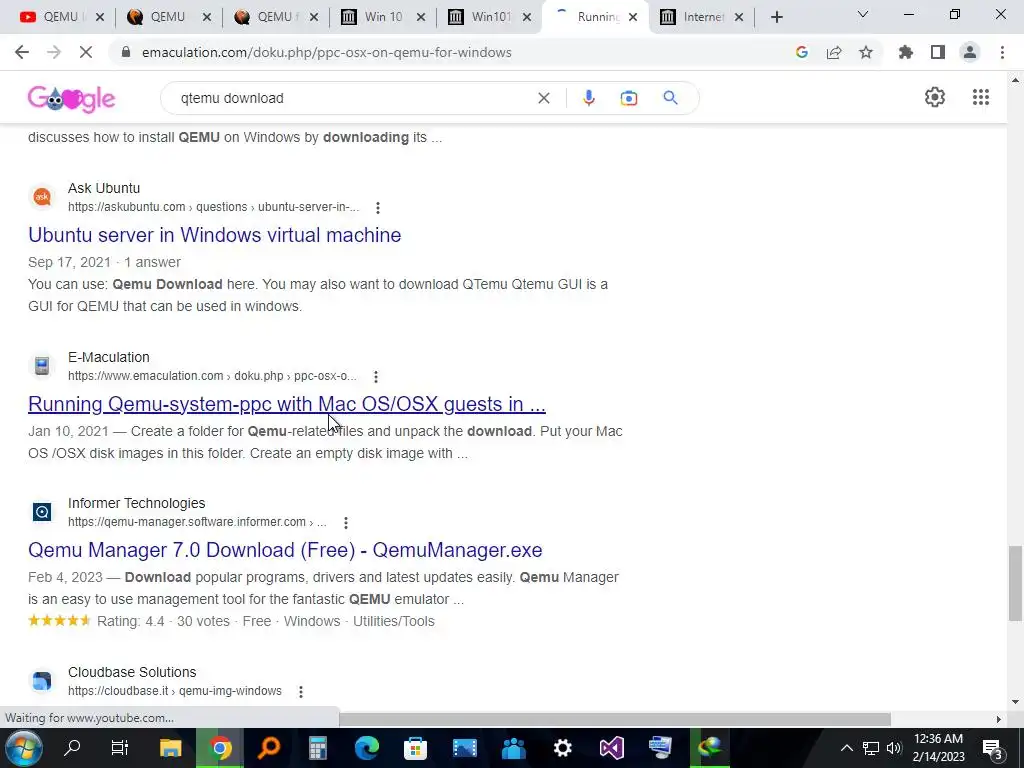The image size is (1024, 768).
Task: Click the Google icon in address bar
Action: 802,52
